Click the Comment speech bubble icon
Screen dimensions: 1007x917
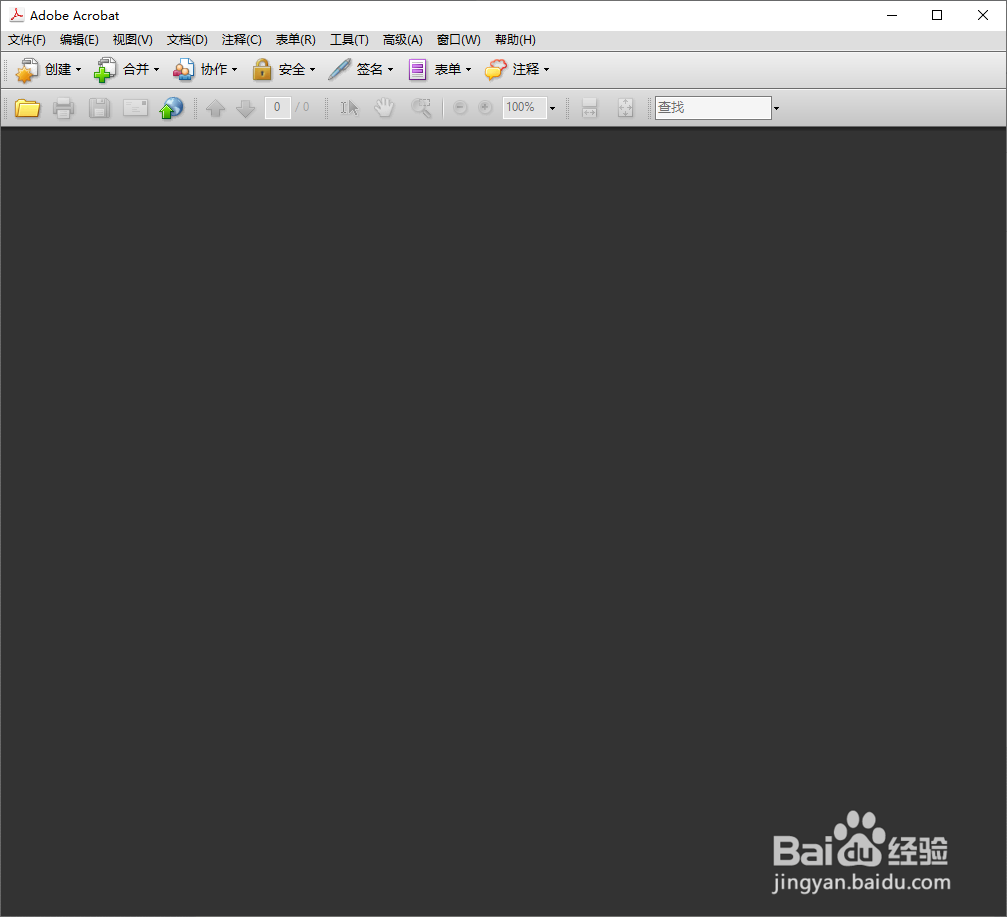[495, 69]
